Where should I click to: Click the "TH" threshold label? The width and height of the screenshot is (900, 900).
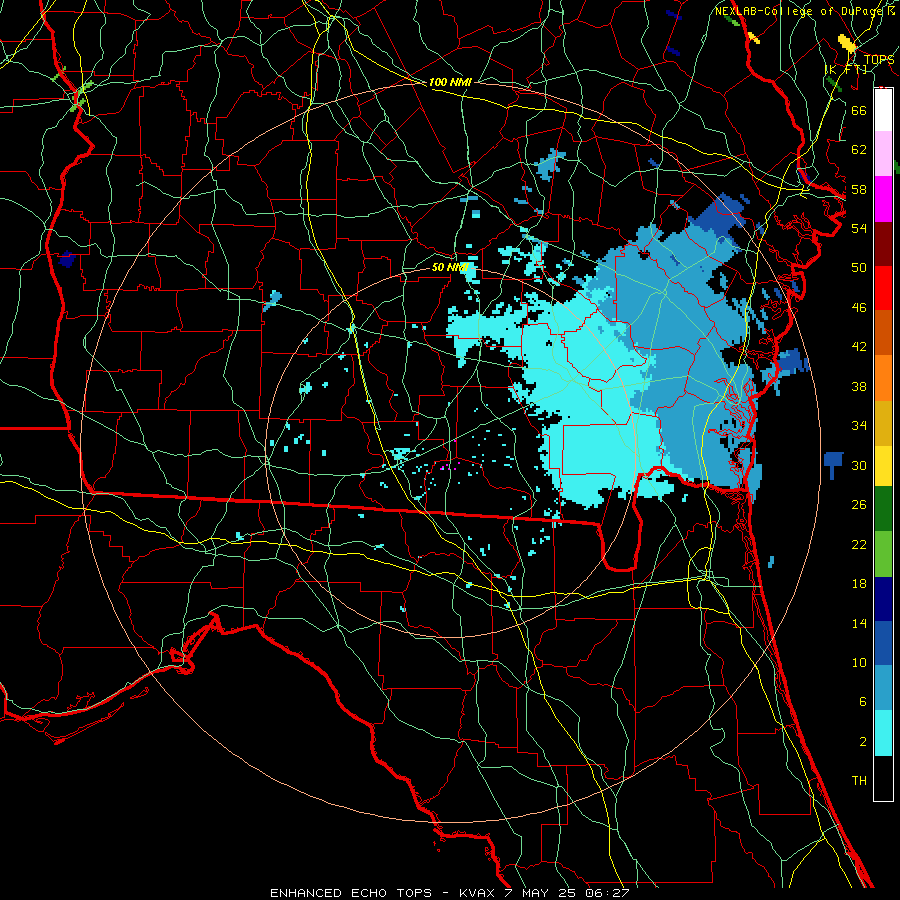[x=859, y=781]
